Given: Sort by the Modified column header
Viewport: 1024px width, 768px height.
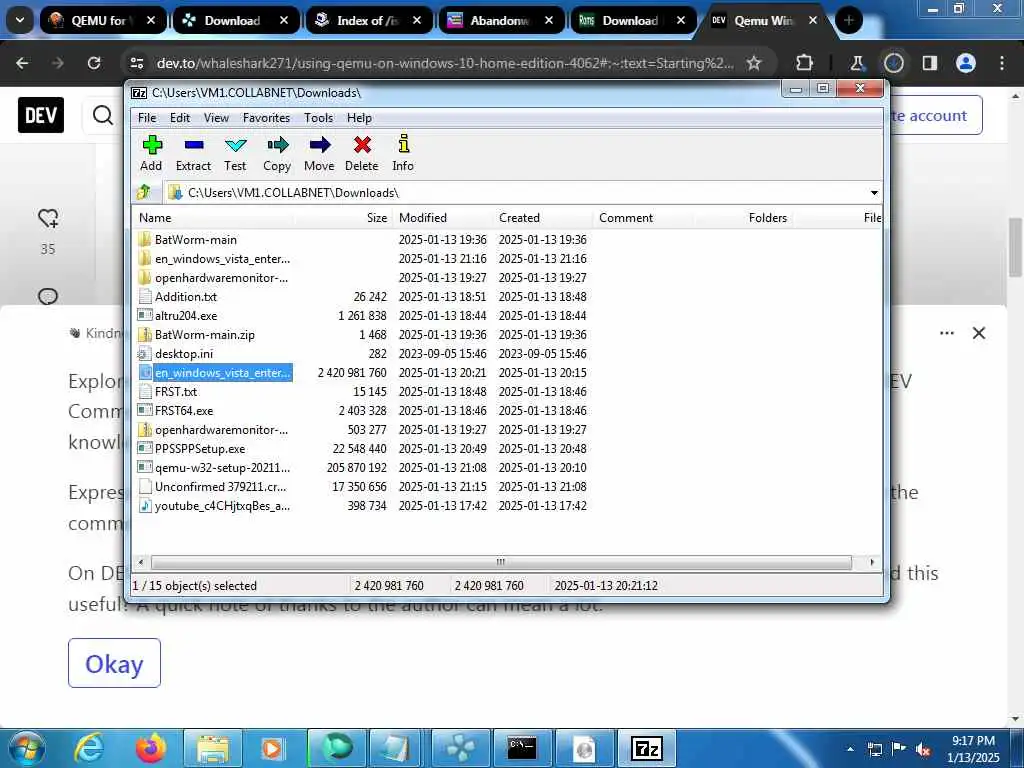Looking at the screenshot, I should pyautogui.click(x=443, y=218).
